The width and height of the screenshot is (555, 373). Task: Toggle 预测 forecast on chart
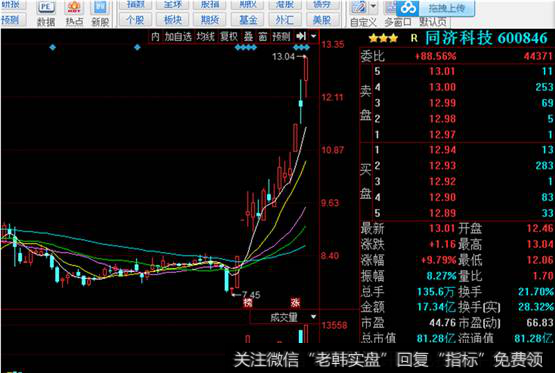coord(281,37)
